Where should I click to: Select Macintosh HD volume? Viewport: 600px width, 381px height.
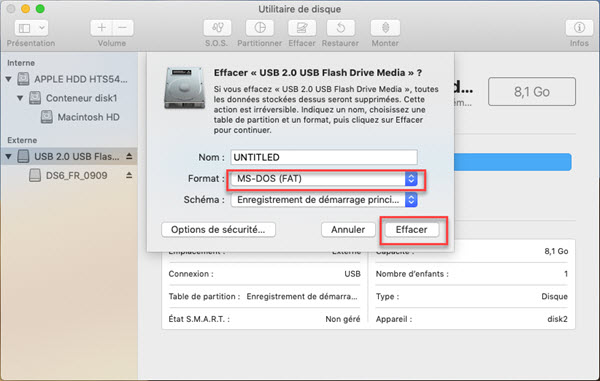click(x=80, y=117)
